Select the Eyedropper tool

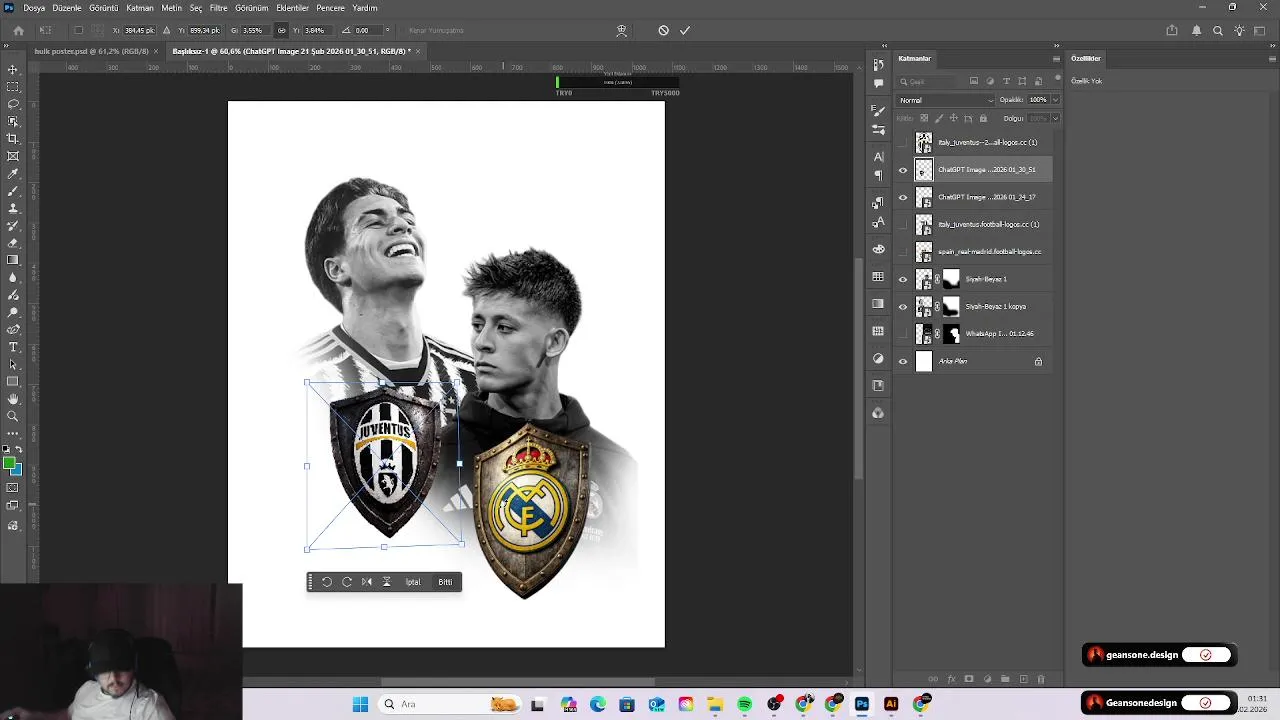[x=13, y=173]
